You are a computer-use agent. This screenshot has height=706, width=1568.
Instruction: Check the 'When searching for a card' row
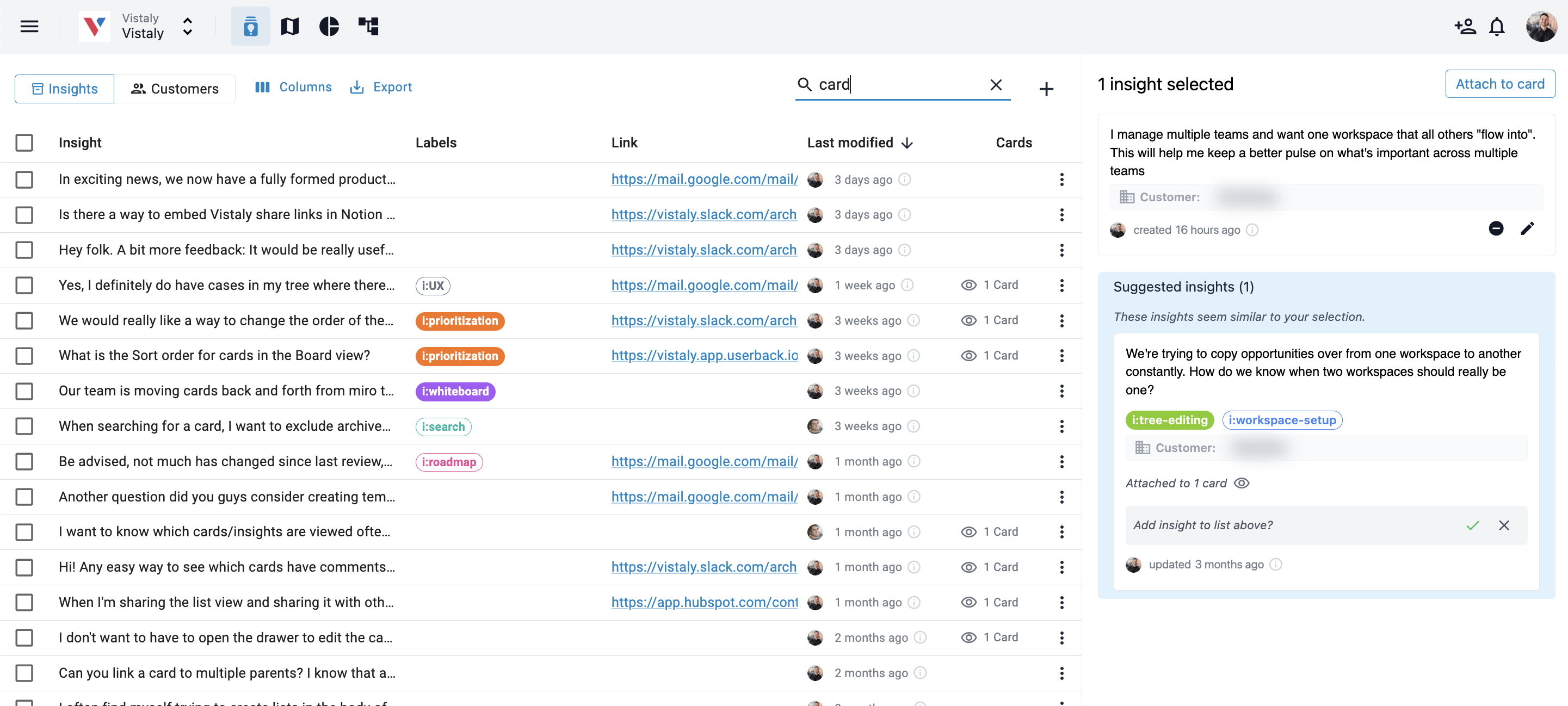(x=24, y=426)
